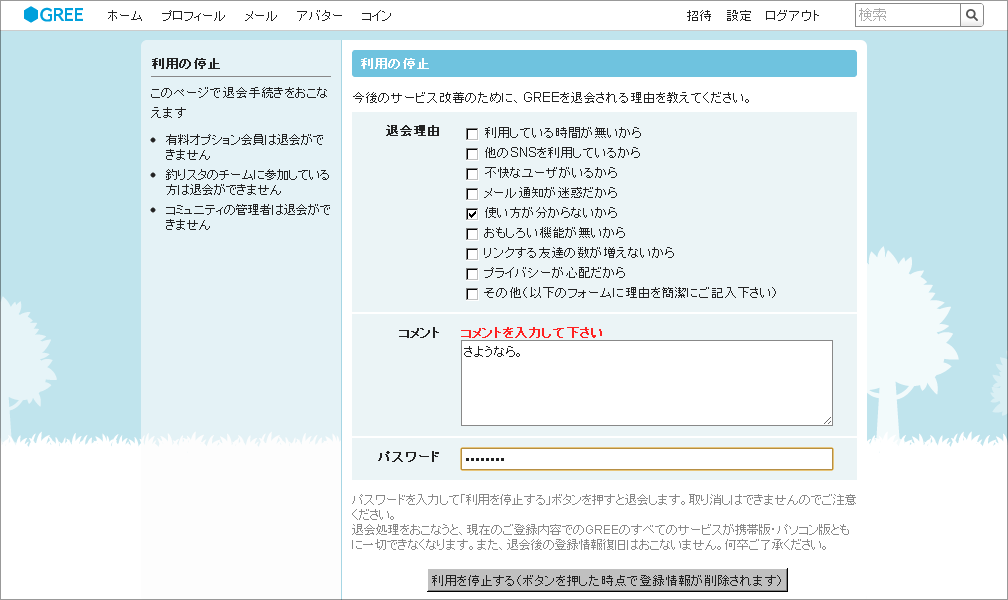Go to the メール page
This screenshot has height=600, width=1008.
coord(260,15)
